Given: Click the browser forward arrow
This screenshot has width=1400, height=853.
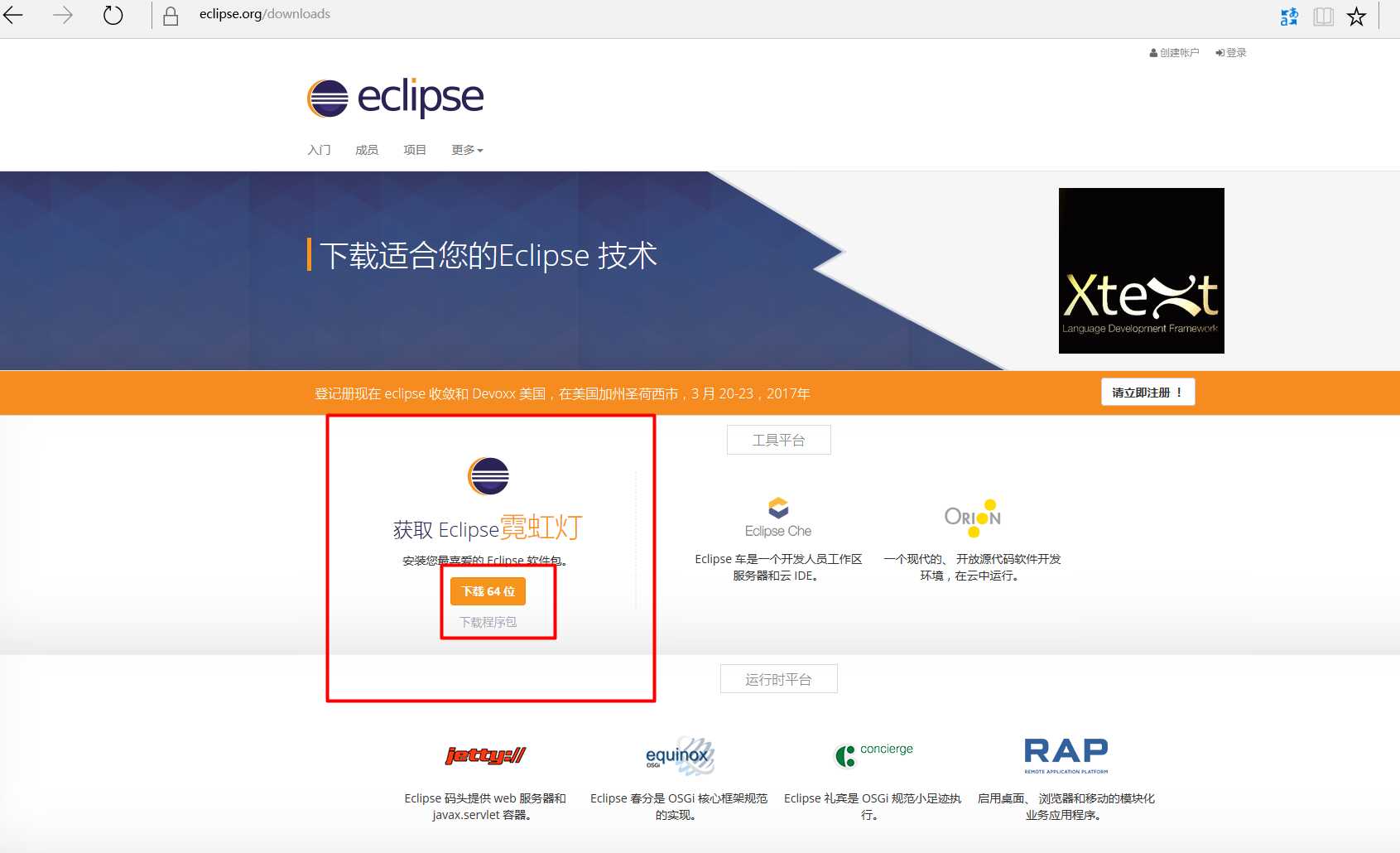Looking at the screenshot, I should [x=63, y=15].
